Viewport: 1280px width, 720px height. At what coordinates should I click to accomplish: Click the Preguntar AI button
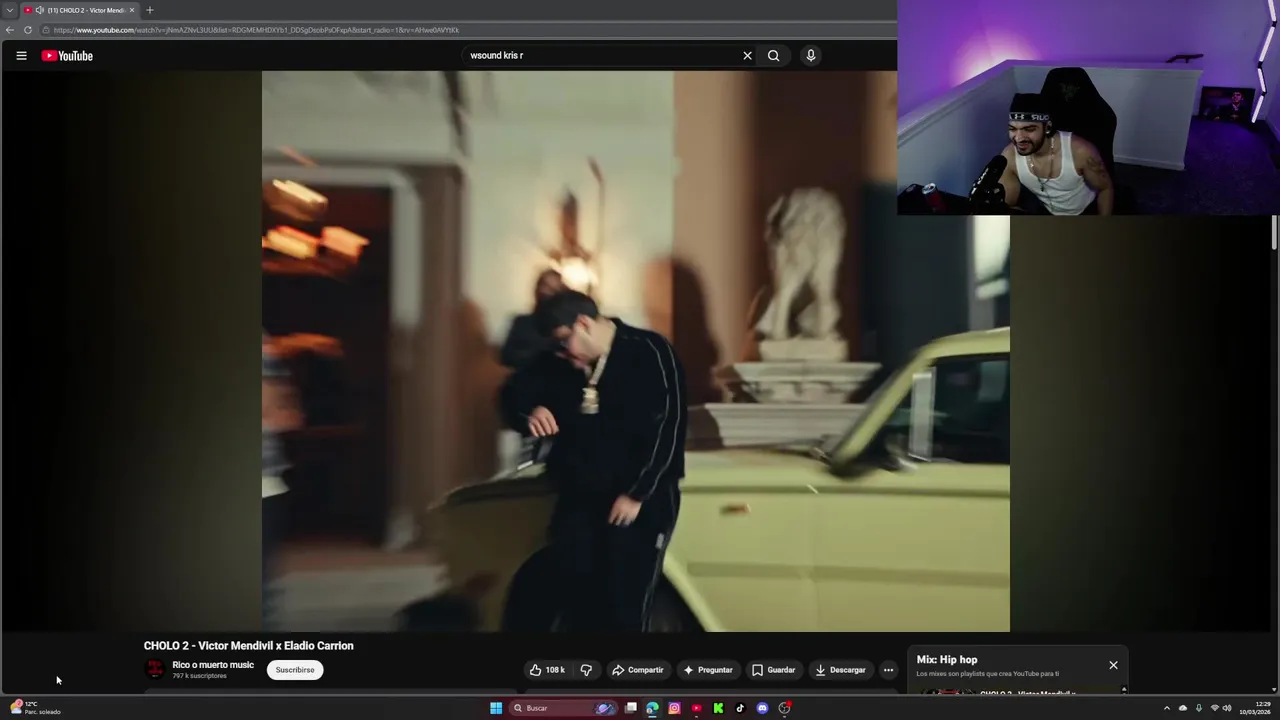coord(707,670)
